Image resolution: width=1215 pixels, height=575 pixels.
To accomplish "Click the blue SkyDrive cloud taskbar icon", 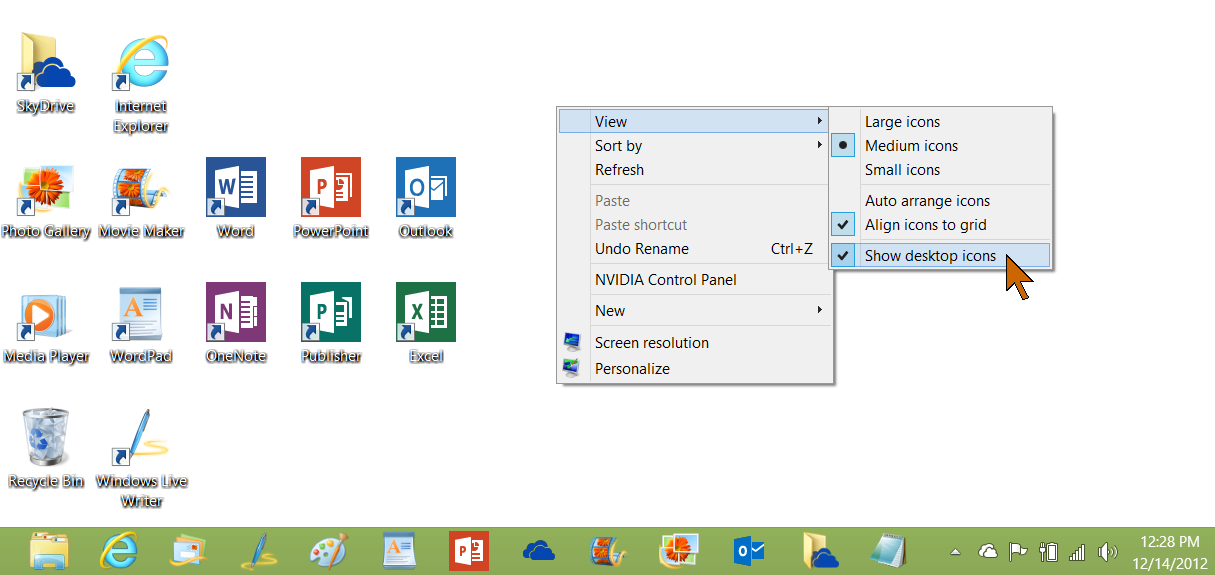I will pos(539,551).
